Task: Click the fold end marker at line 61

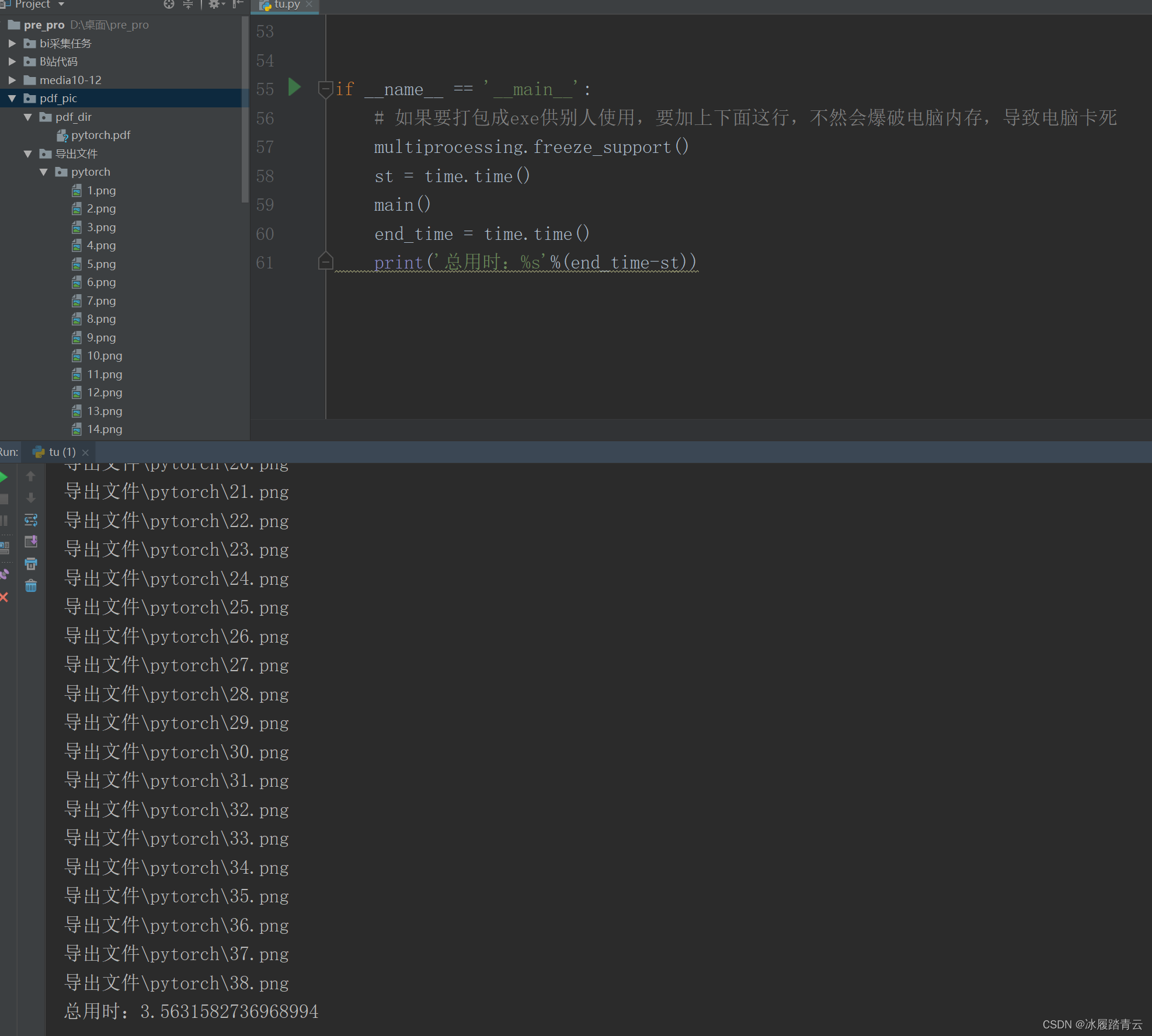Action: pyautogui.click(x=326, y=261)
